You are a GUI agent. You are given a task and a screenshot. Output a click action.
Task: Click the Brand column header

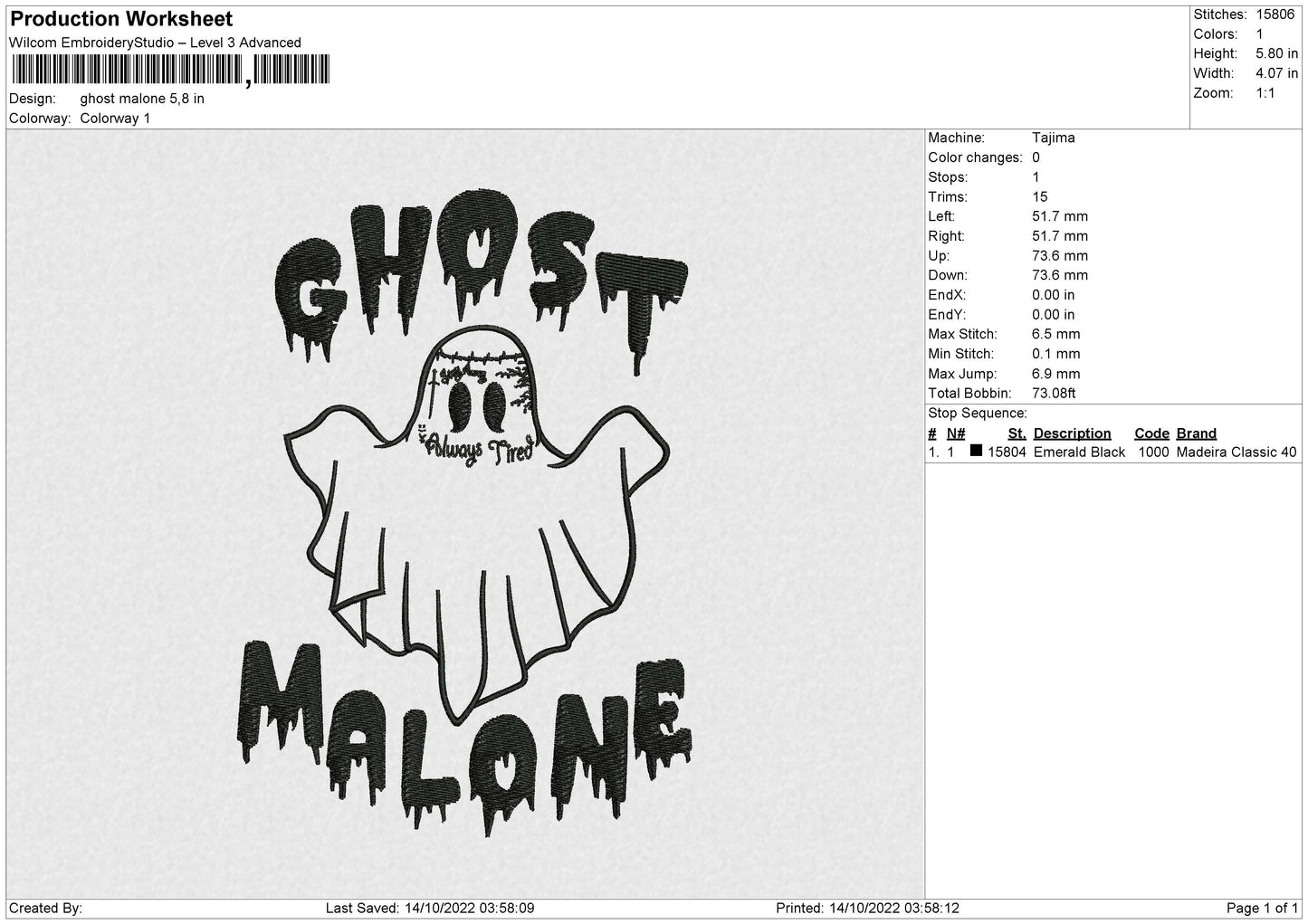[1196, 433]
